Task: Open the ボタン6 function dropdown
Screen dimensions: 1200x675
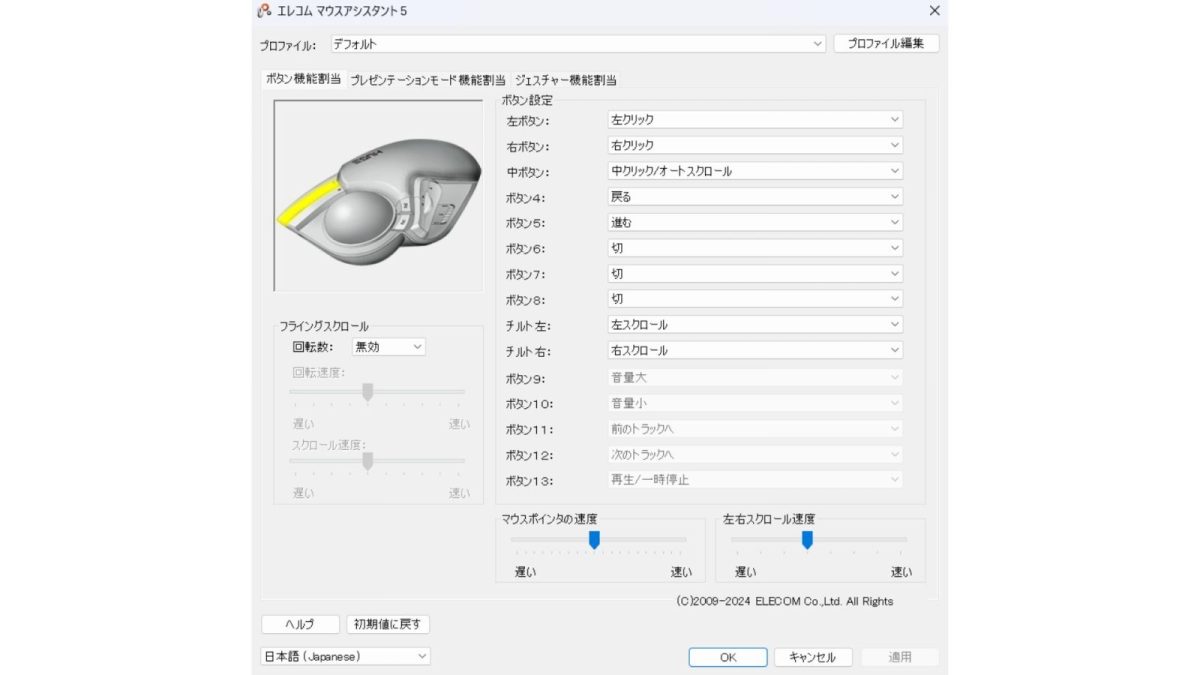Action: [755, 248]
